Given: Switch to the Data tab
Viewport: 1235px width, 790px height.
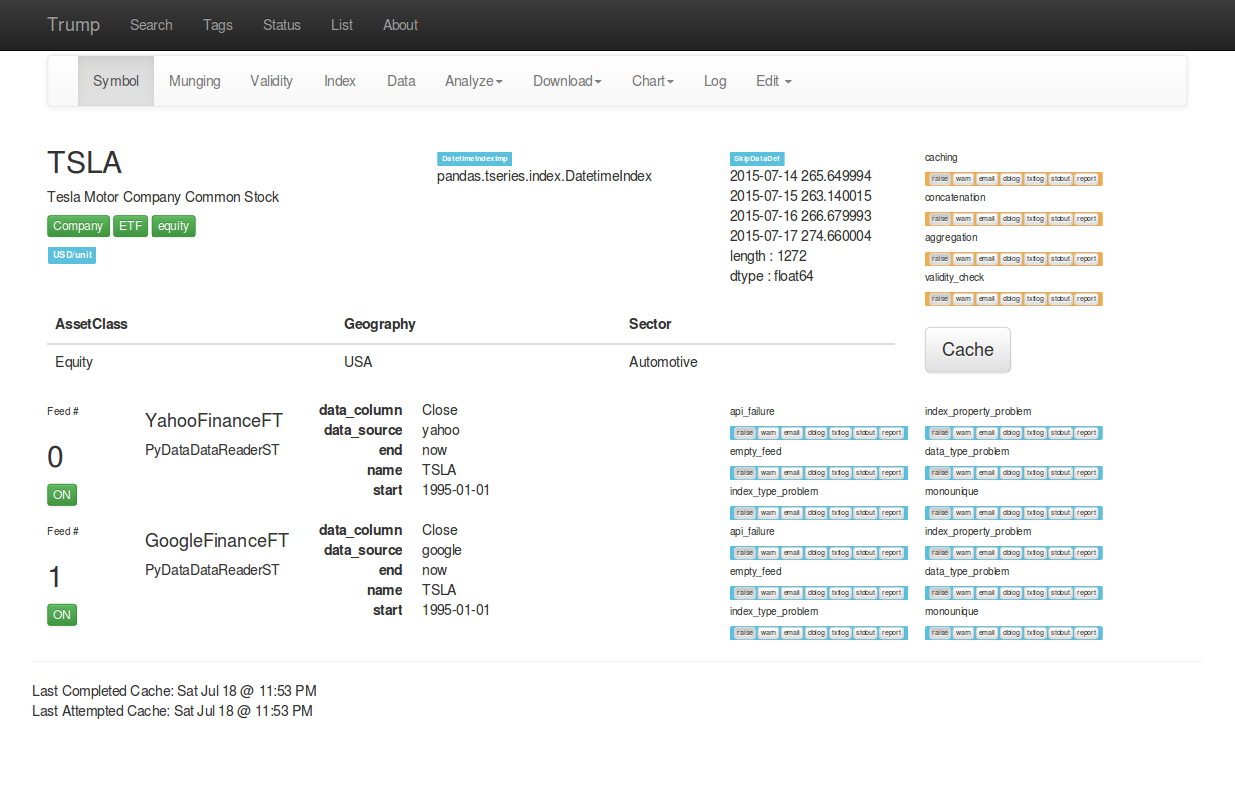Looking at the screenshot, I should pos(401,81).
